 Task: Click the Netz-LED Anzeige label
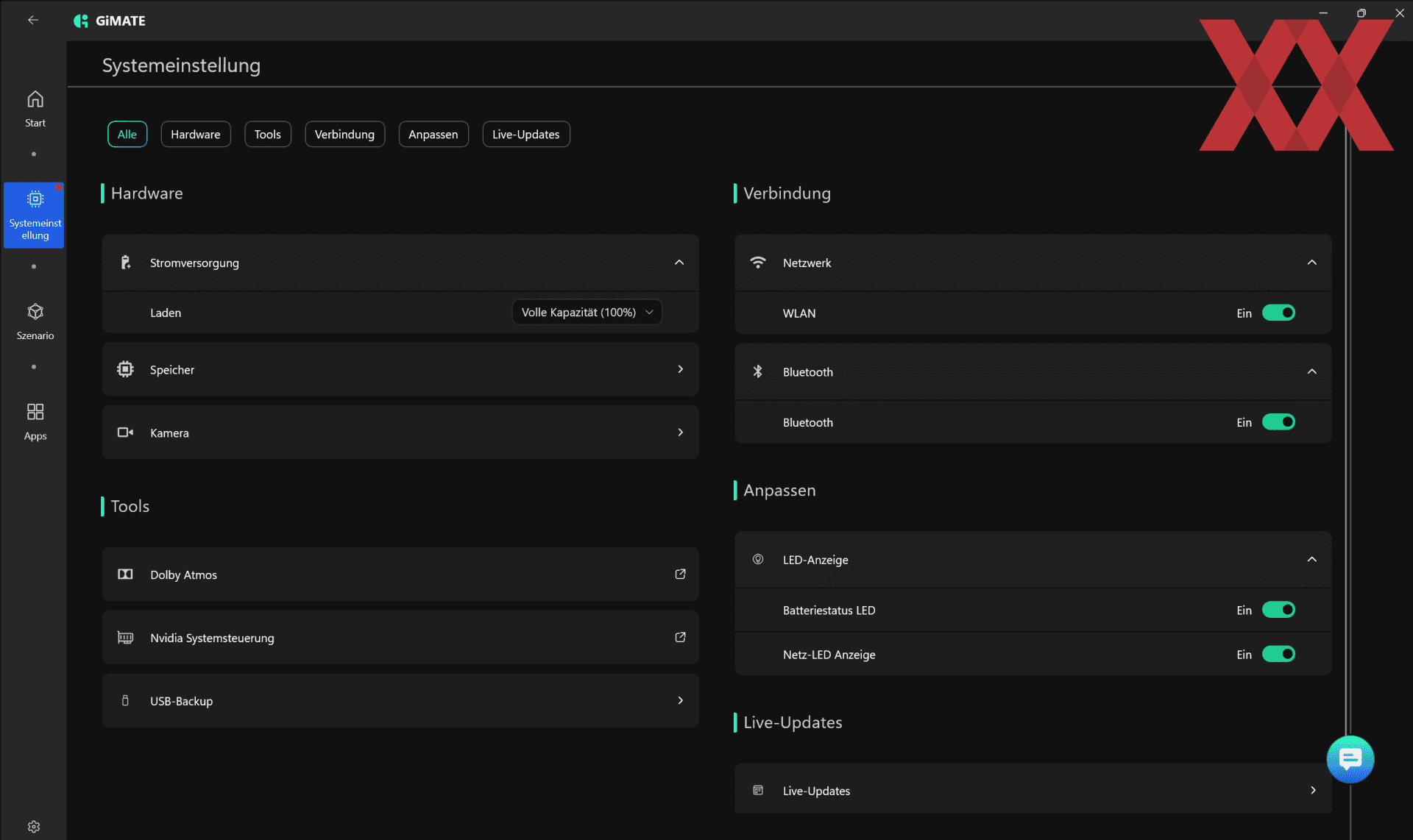[829, 655]
